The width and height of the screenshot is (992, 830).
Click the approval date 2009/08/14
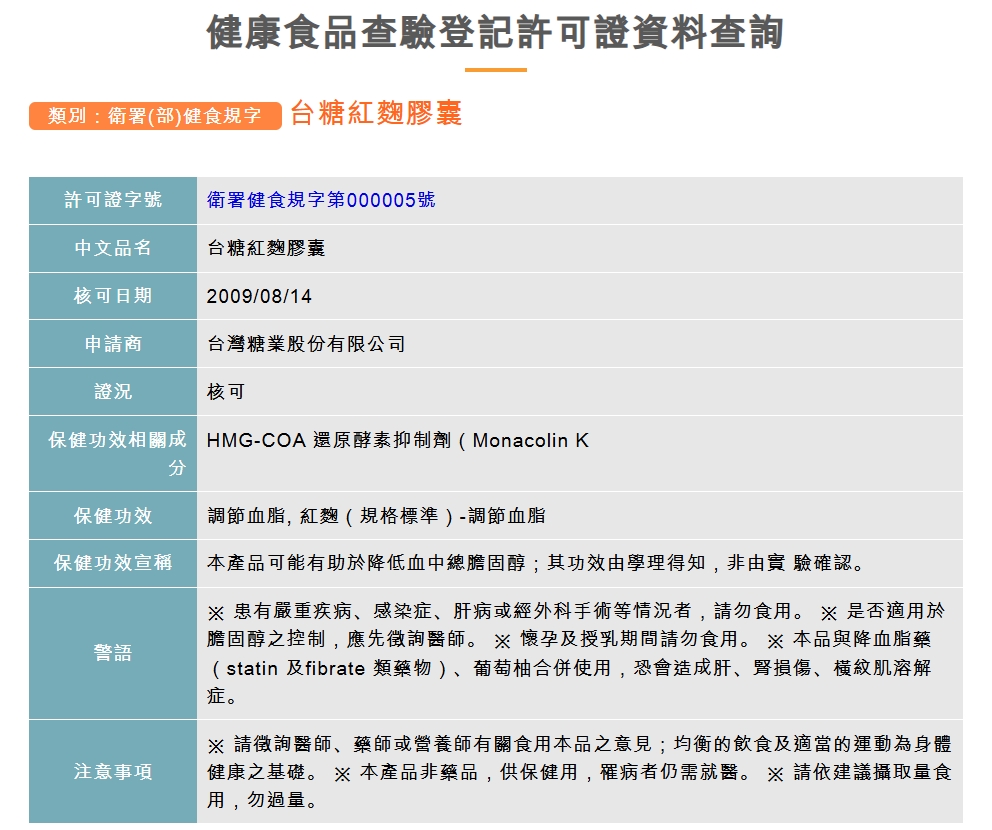(259, 296)
